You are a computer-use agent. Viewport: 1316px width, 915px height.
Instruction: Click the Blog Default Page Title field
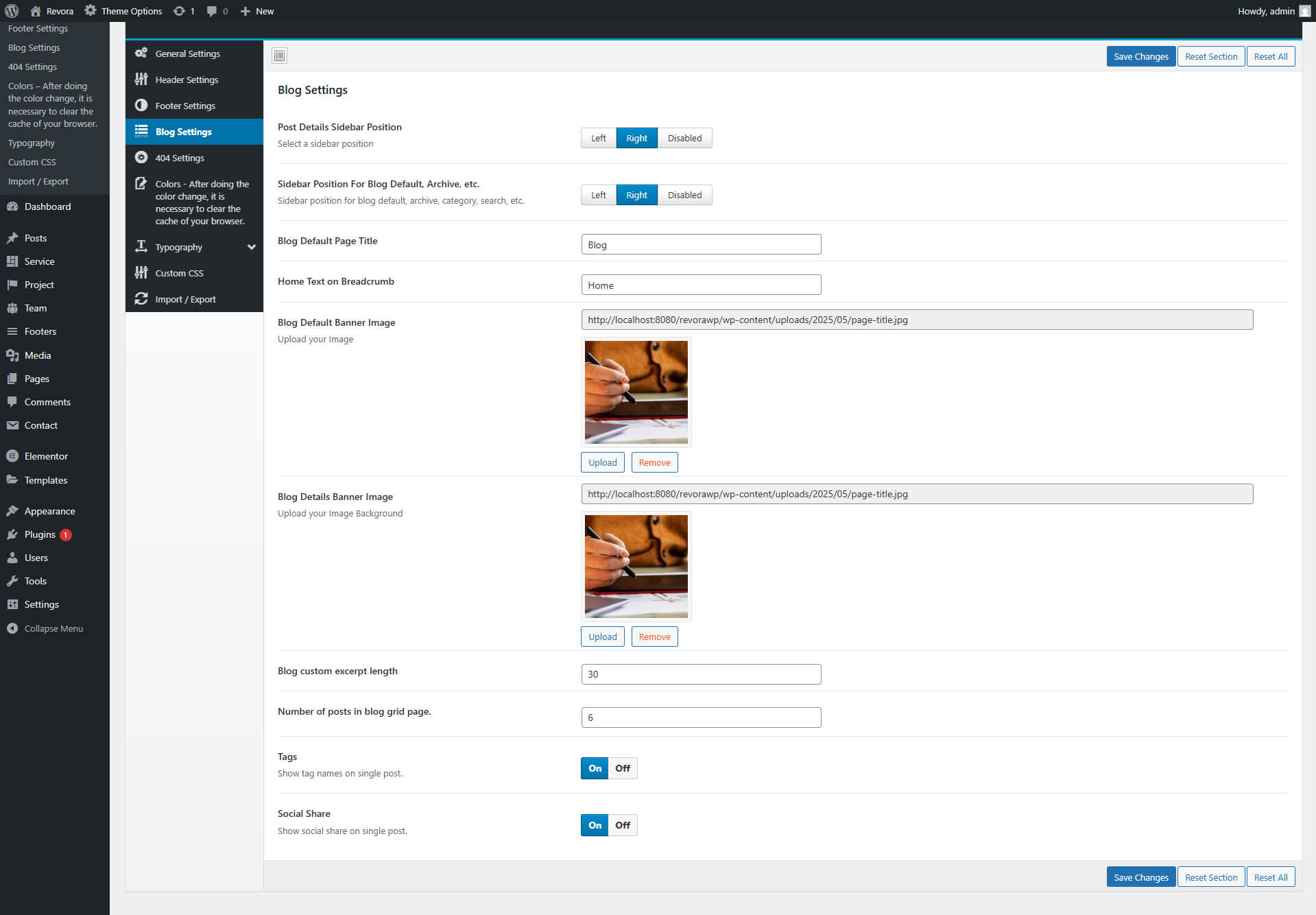[701, 244]
